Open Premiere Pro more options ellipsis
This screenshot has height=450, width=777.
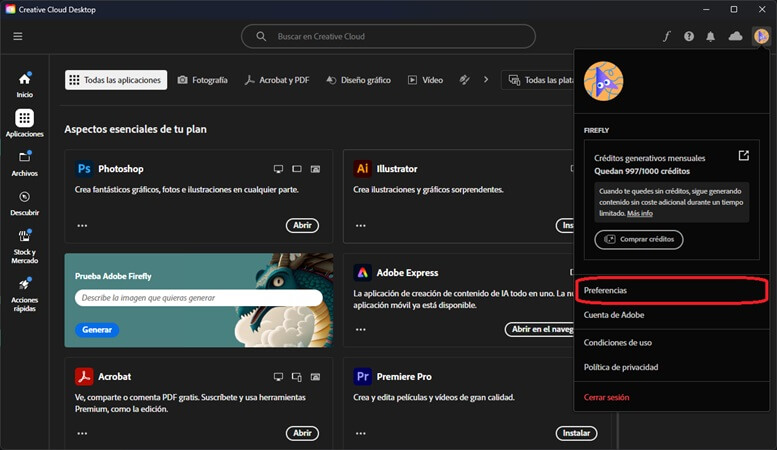[x=361, y=434]
